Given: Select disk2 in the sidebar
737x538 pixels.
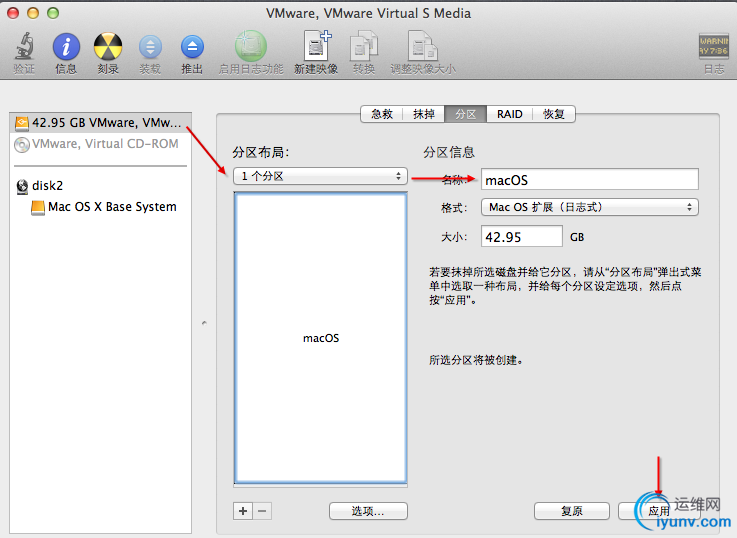Looking at the screenshot, I should pyautogui.click(x=101, y=186).
